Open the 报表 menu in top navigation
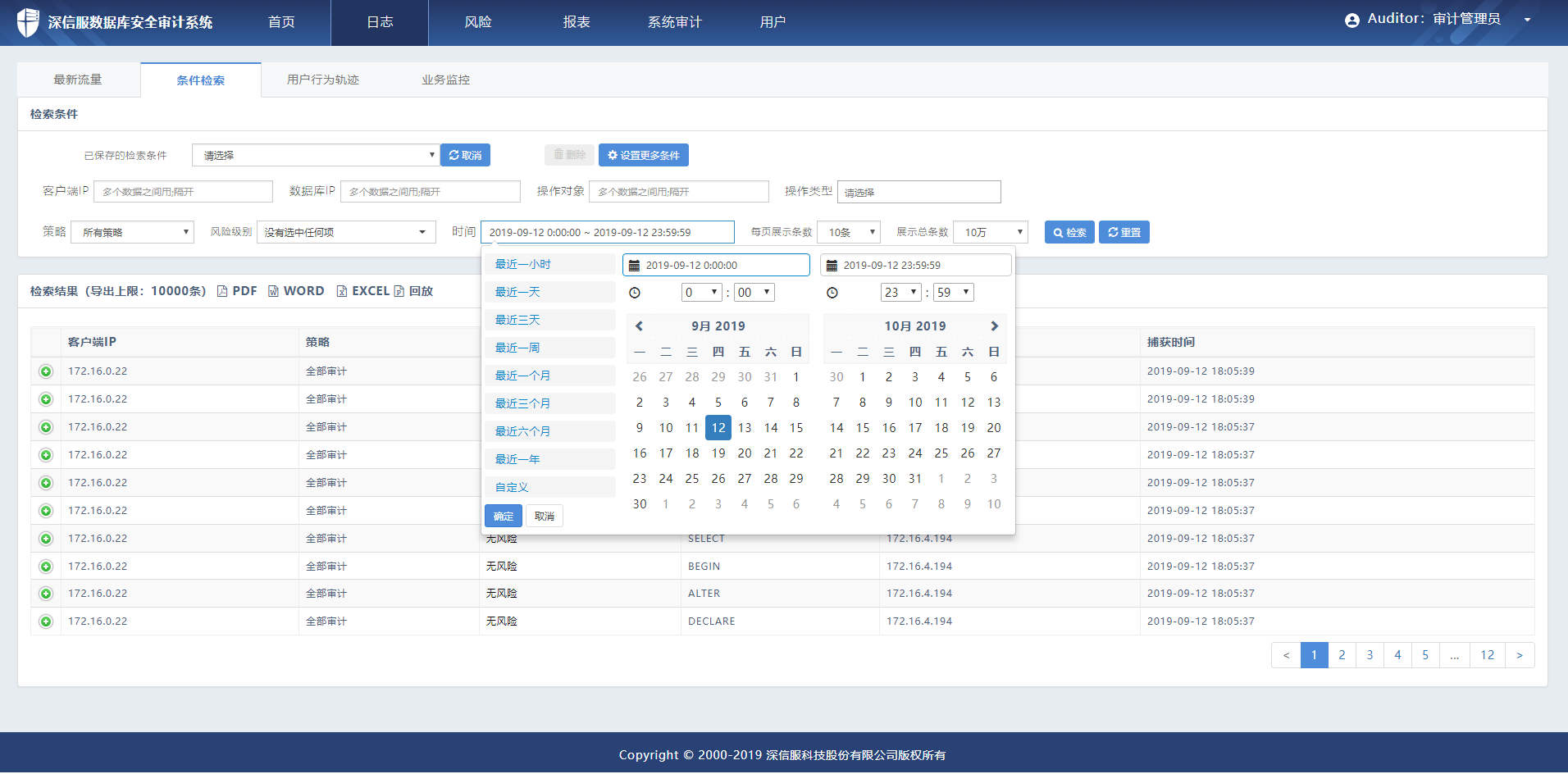The image size is (1568, 774). (x=576, y=22)
